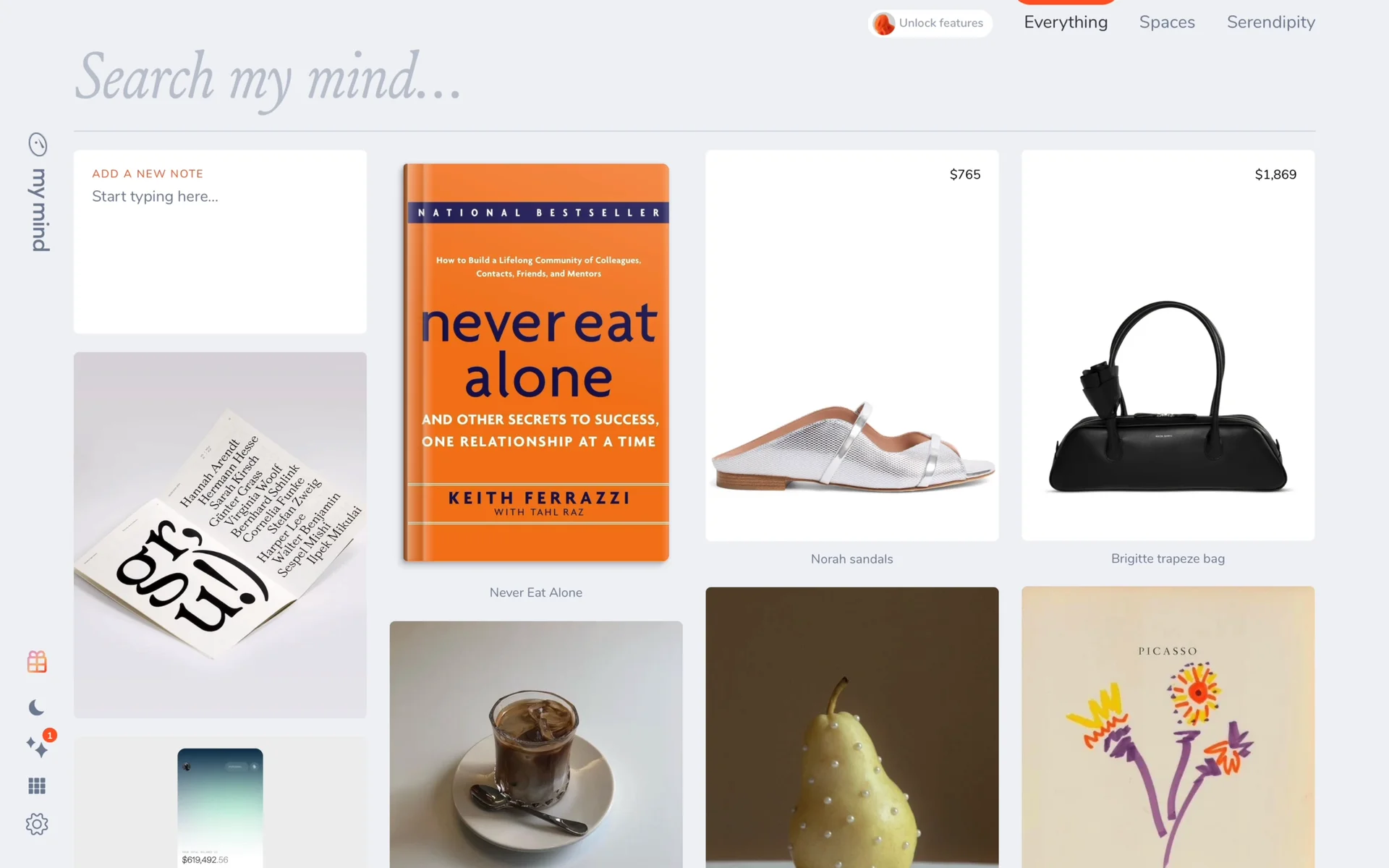This screenshot has height=868, width=1389.
Task: Toggle dark mode with the moon icon
Action: click(x=37, y=707)
